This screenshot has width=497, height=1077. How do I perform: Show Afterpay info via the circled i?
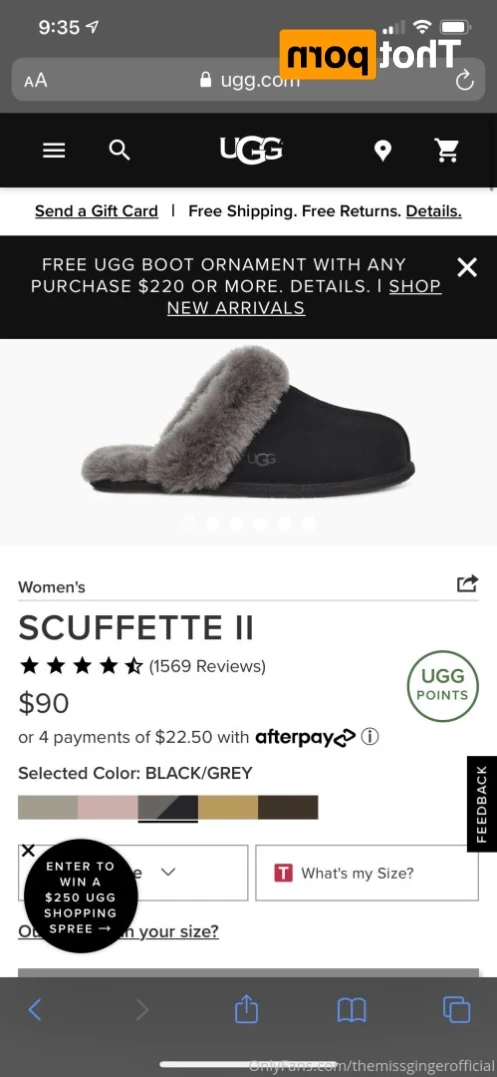370,737
